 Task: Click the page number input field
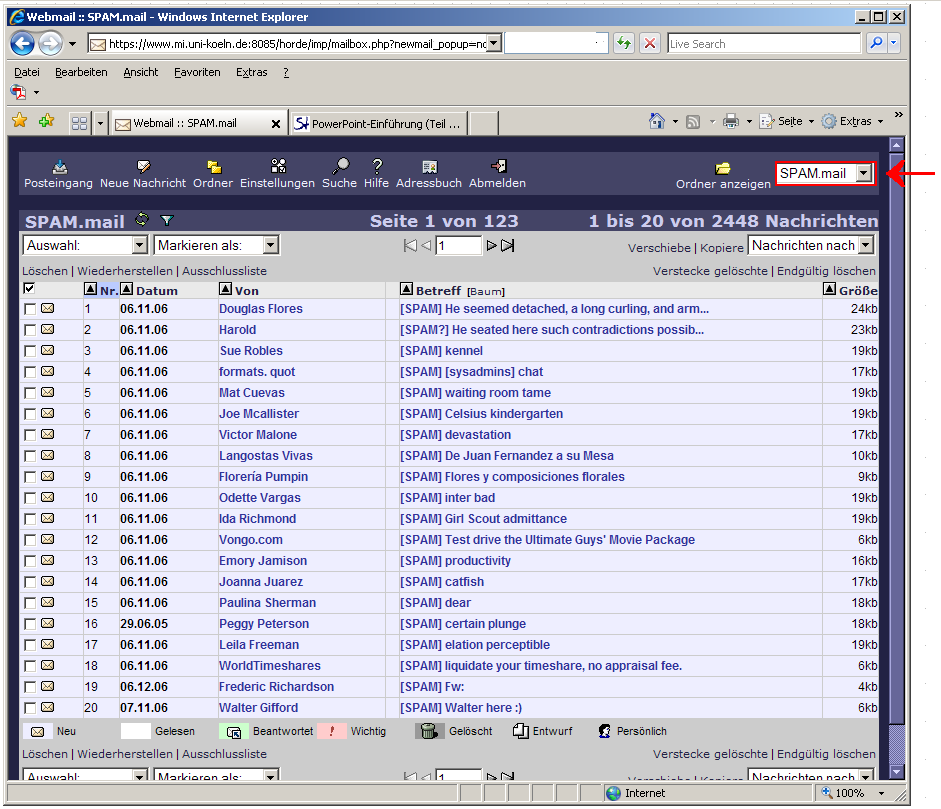(458, 246)
